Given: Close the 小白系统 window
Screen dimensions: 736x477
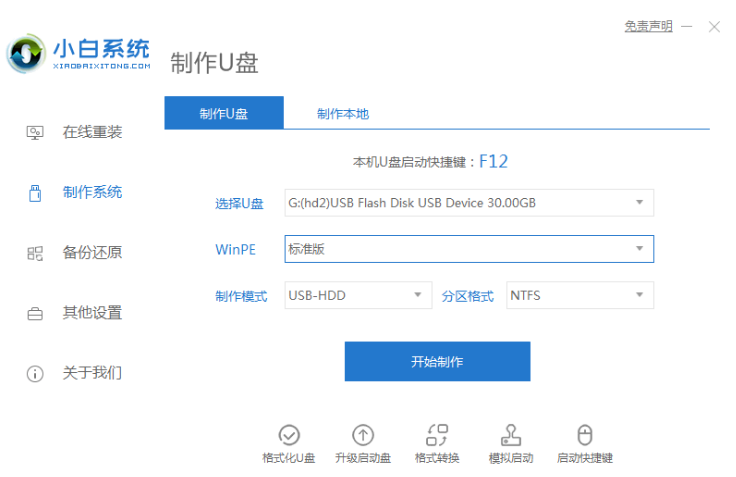Looking at the screenshot, I should tap(713, 27).
